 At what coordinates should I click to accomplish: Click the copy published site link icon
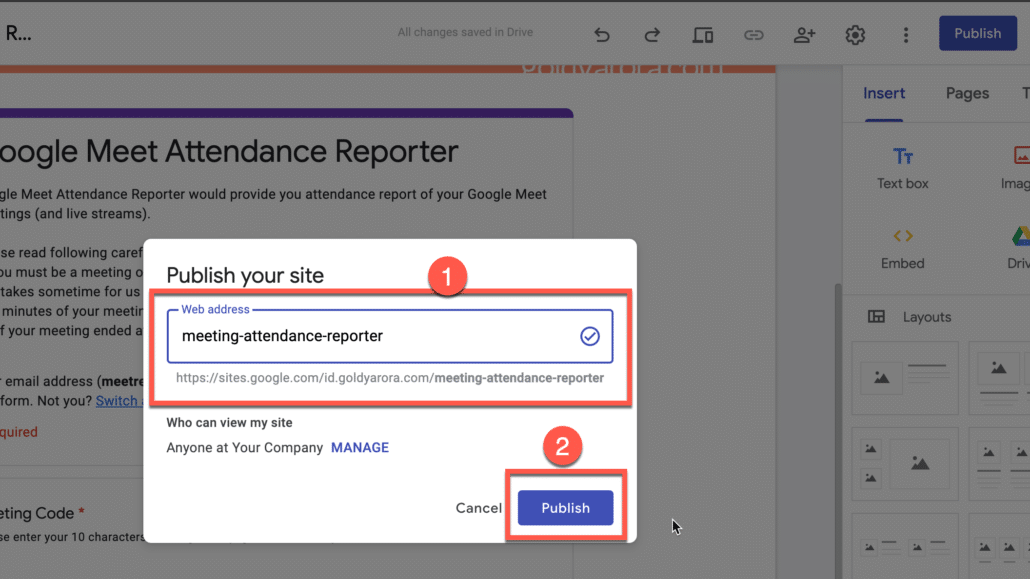[x=753, y=34]
